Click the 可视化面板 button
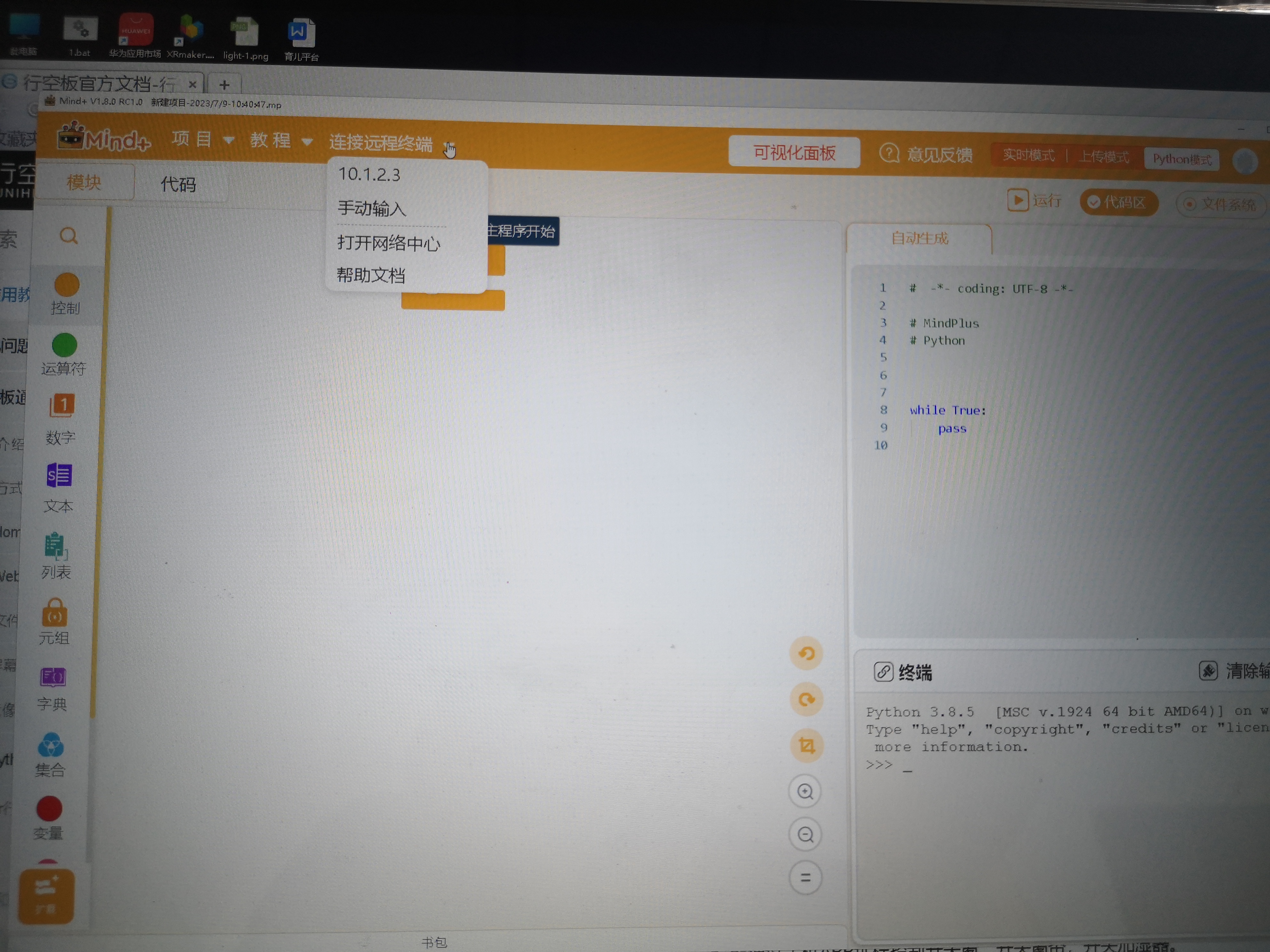 (794, 153)
